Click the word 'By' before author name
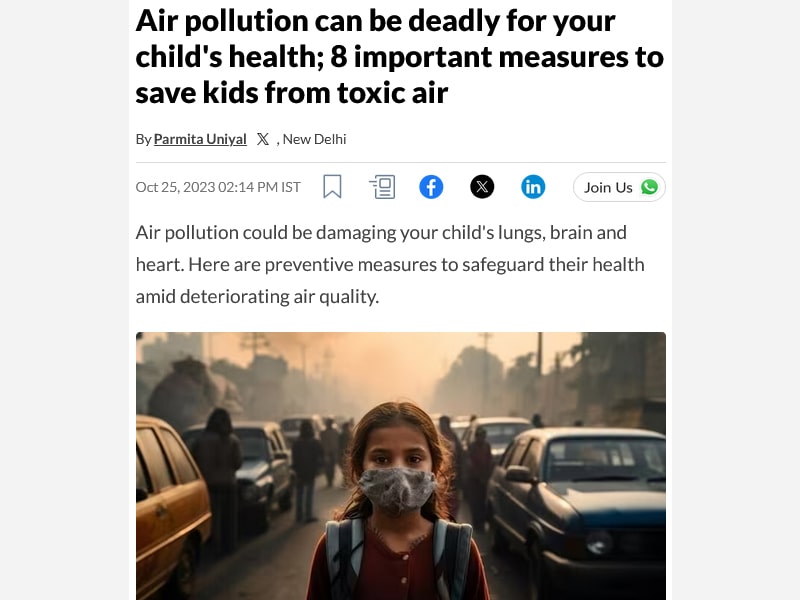 (x=143, y=139)
